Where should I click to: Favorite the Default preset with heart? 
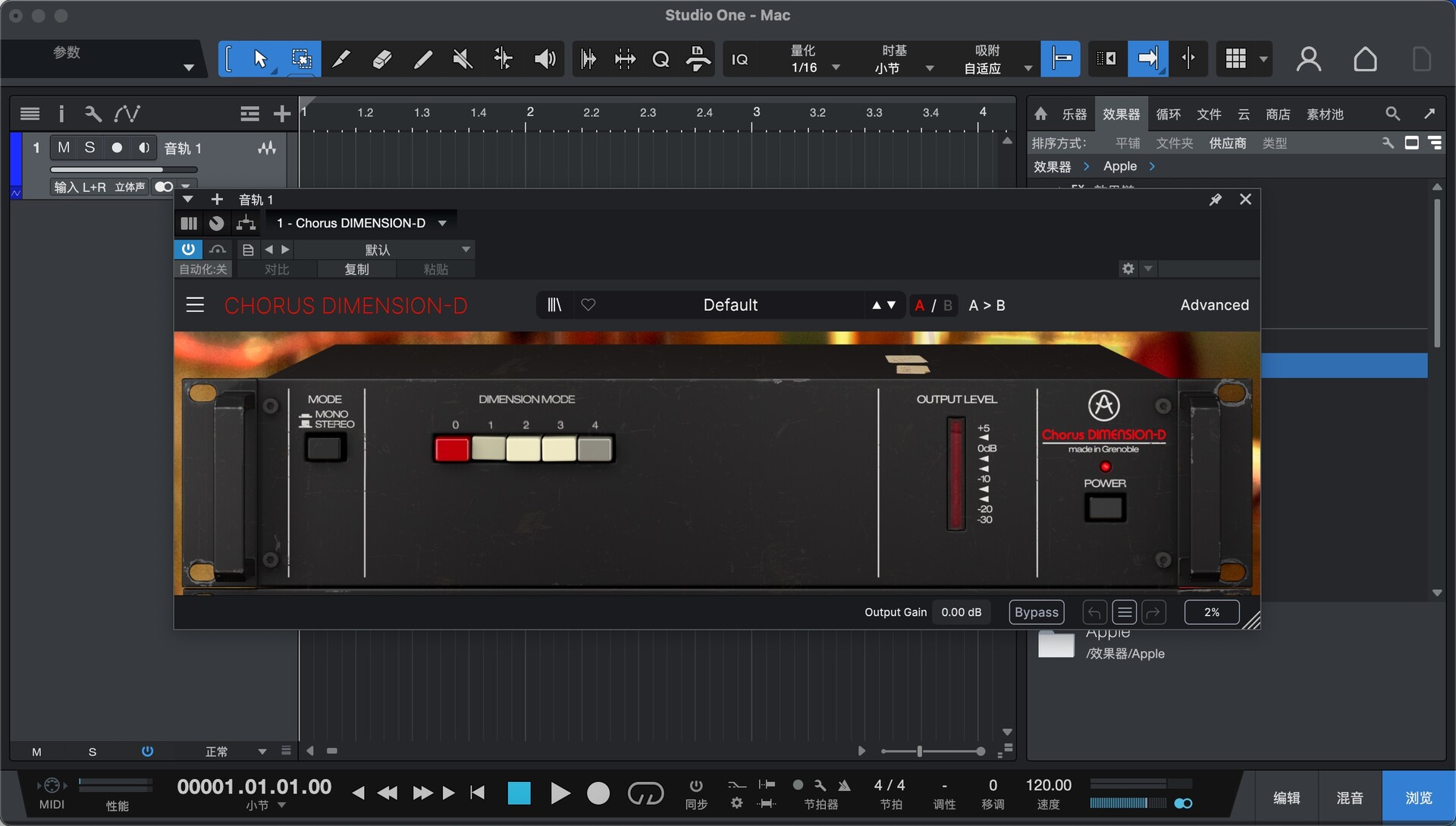(588, 305)
